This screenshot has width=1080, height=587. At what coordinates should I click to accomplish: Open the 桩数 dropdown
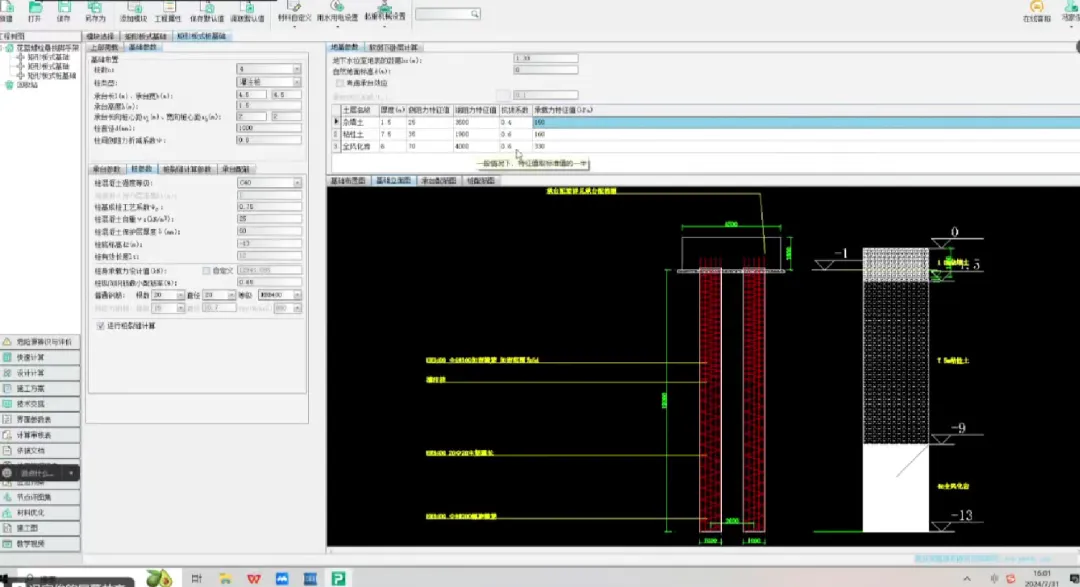coord(297,69)
